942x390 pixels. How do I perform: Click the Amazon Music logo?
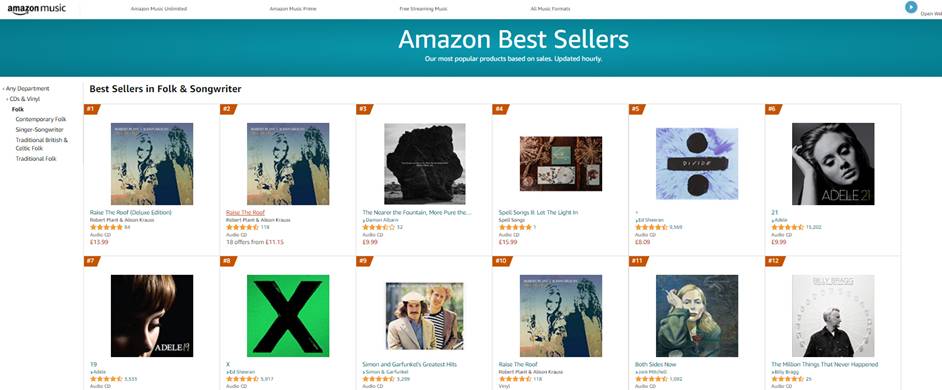(37, 9)
